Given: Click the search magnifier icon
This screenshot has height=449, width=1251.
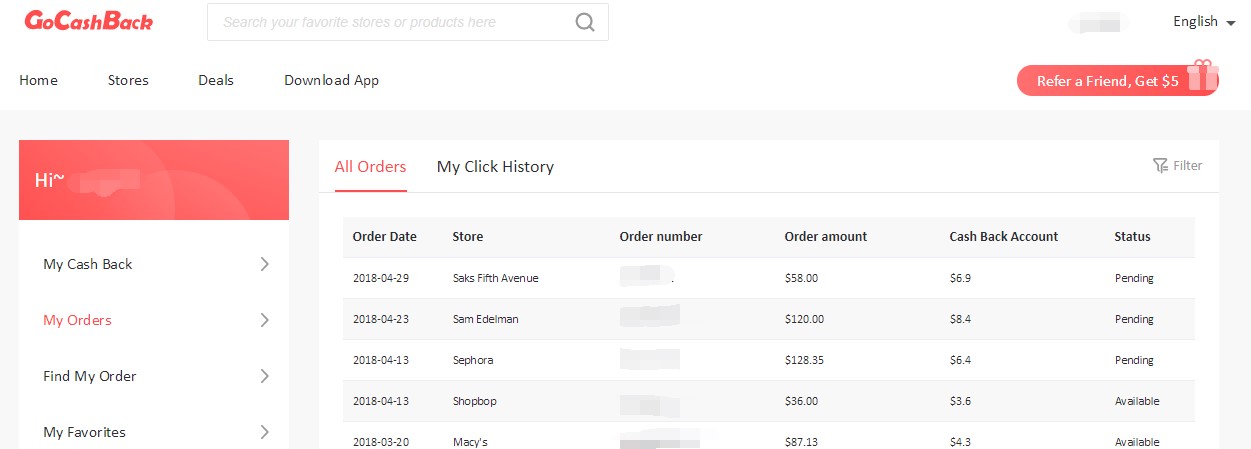Looking at the screenshot, I should coord(585,22).
